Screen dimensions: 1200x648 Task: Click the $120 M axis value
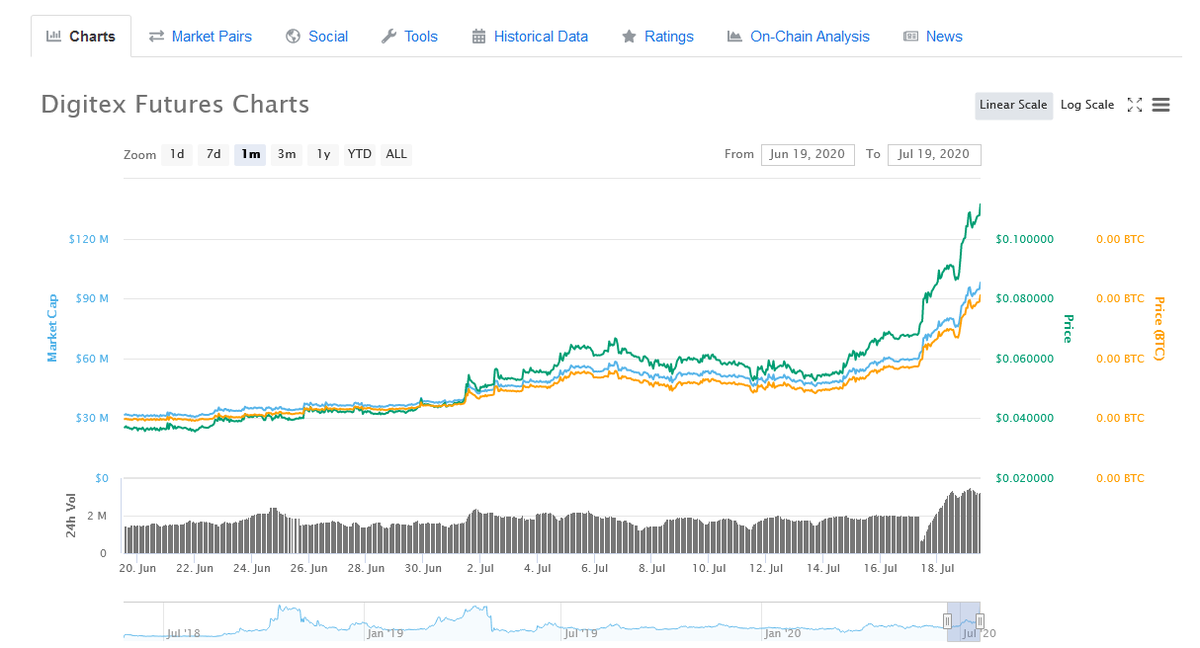(x=89, y=239)
